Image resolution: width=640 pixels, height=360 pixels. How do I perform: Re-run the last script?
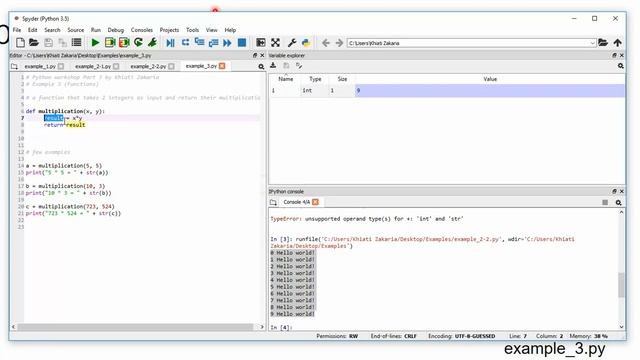(138, 42)
